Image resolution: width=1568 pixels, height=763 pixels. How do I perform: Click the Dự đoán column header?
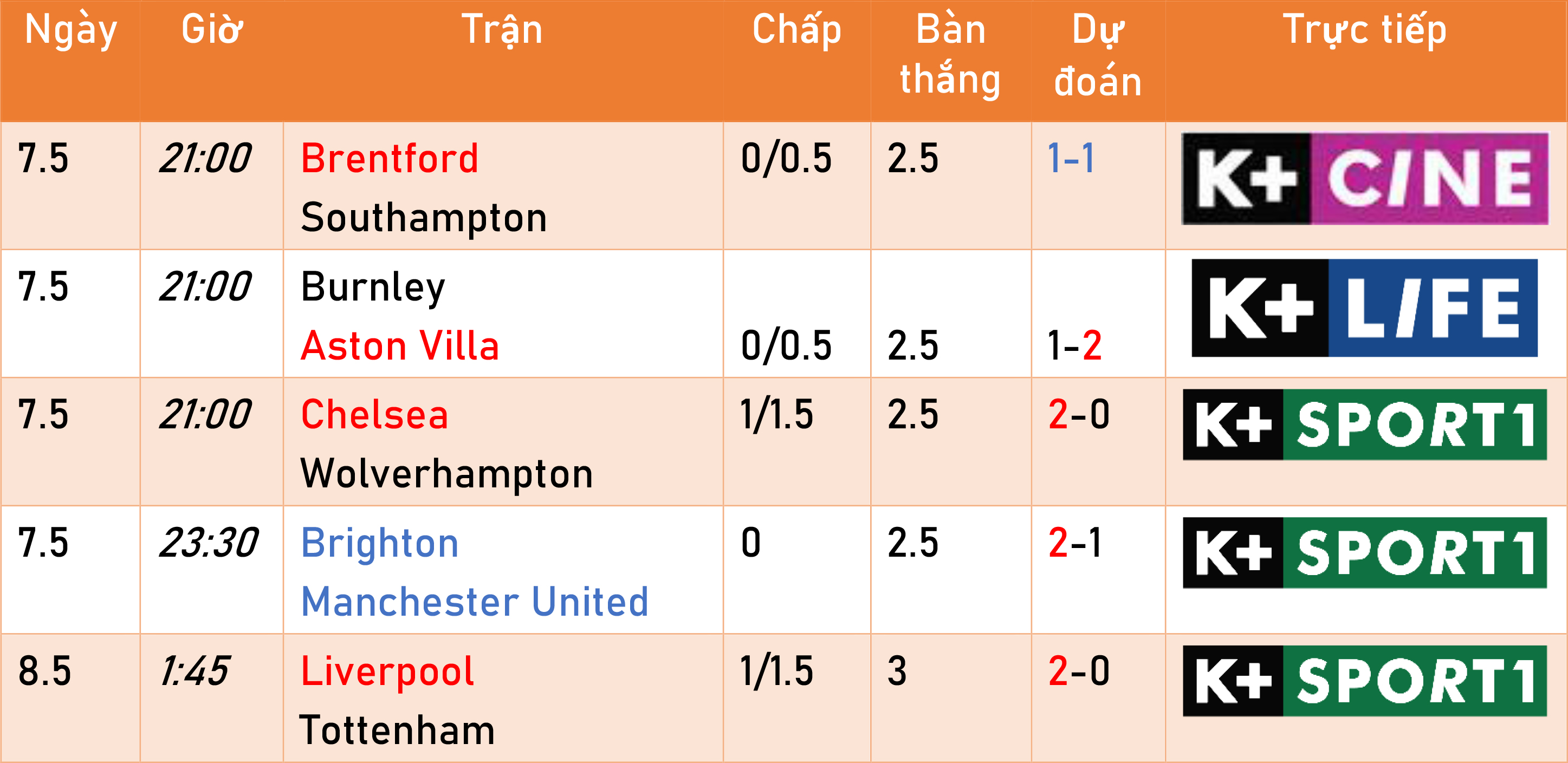[x=1098, y=56]
